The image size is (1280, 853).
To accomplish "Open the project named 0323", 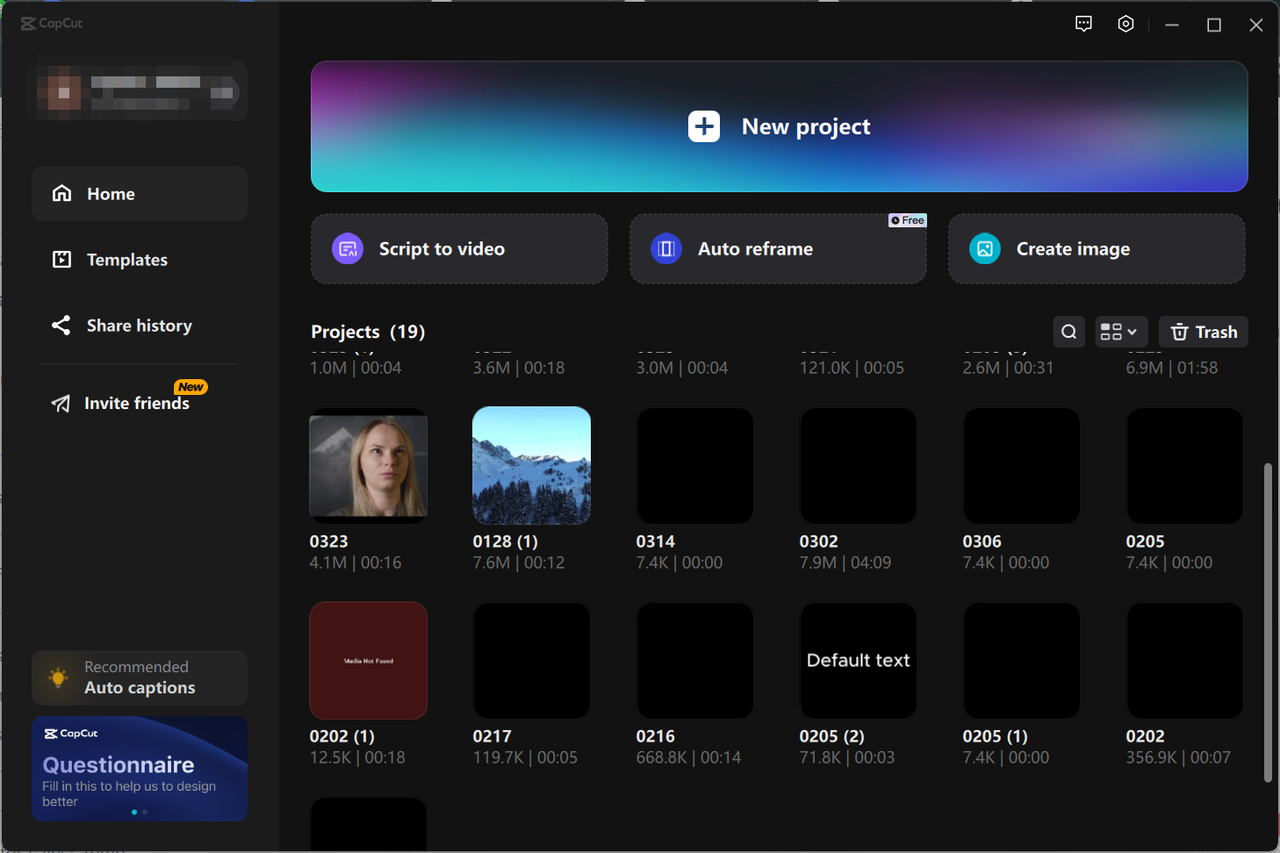I will tap(368, 465).
